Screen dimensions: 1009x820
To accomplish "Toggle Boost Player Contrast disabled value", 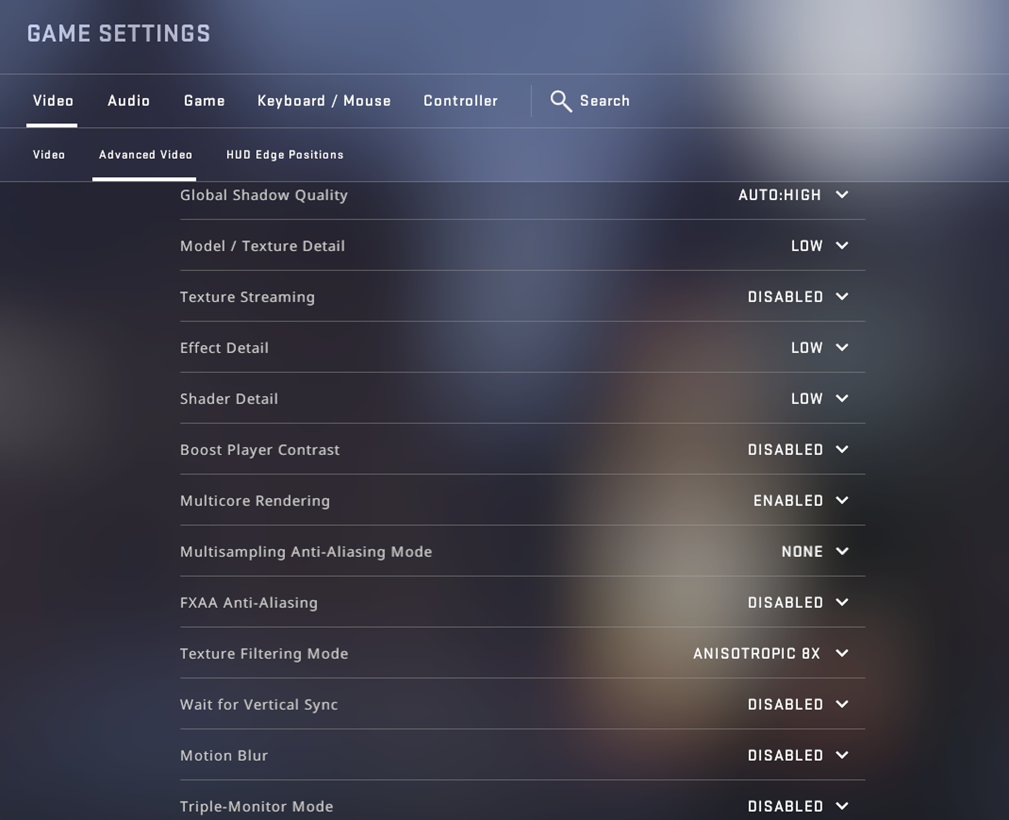I will click(x=785, y=450).
